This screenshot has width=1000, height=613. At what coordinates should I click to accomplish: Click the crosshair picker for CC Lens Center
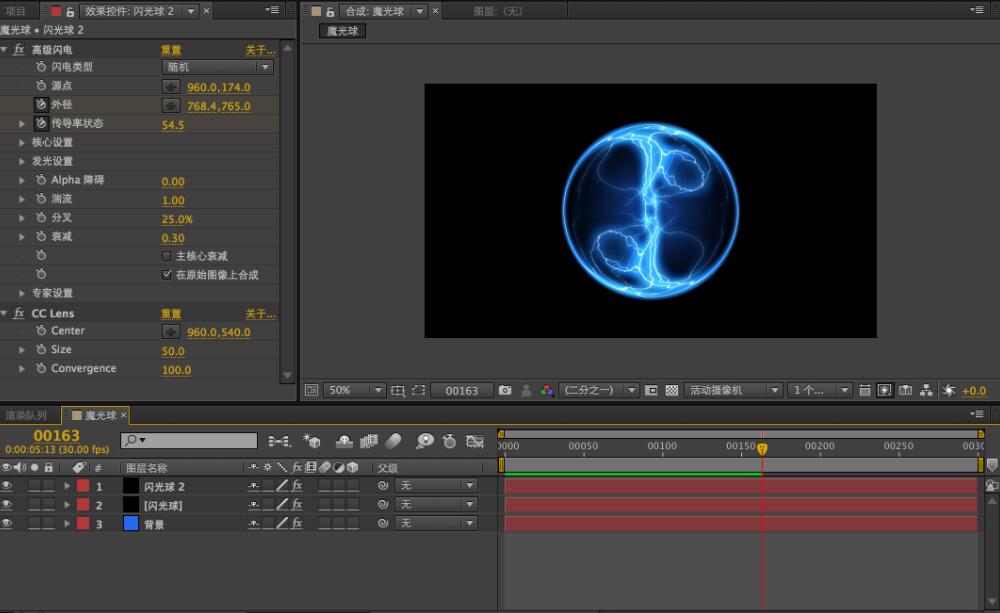coord(170,332)
